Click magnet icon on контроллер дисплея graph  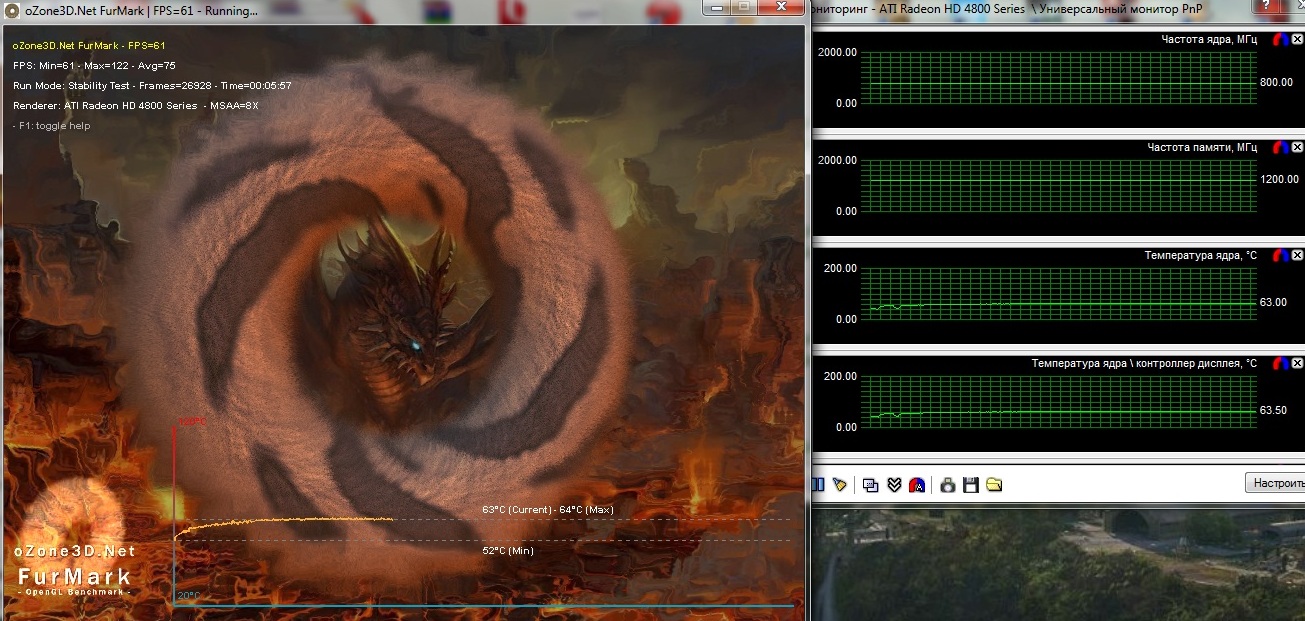(1280, 364)
